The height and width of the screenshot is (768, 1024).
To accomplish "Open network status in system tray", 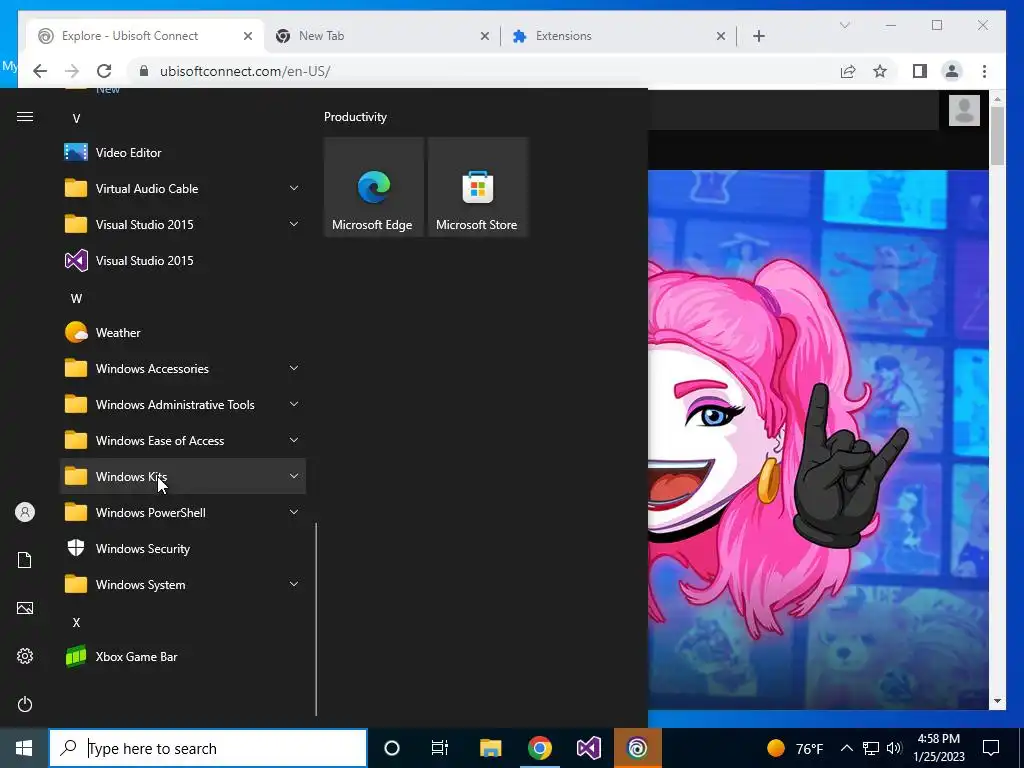I will 871,748.
